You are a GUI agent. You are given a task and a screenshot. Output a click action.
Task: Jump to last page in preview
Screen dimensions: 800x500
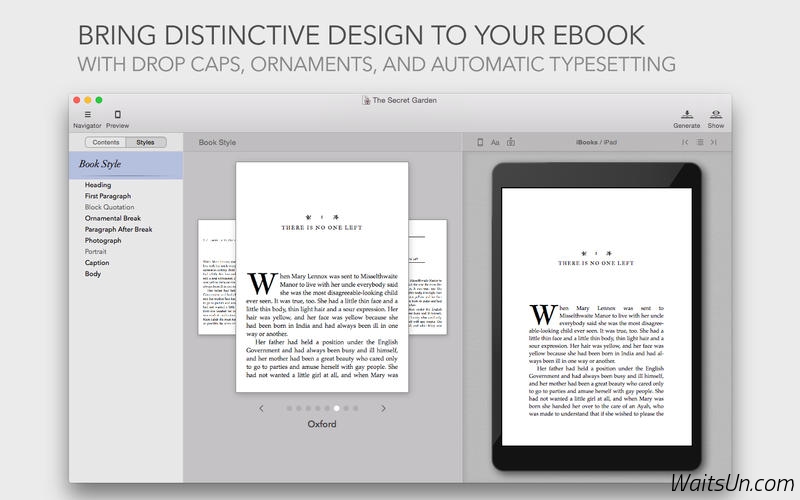714,142
